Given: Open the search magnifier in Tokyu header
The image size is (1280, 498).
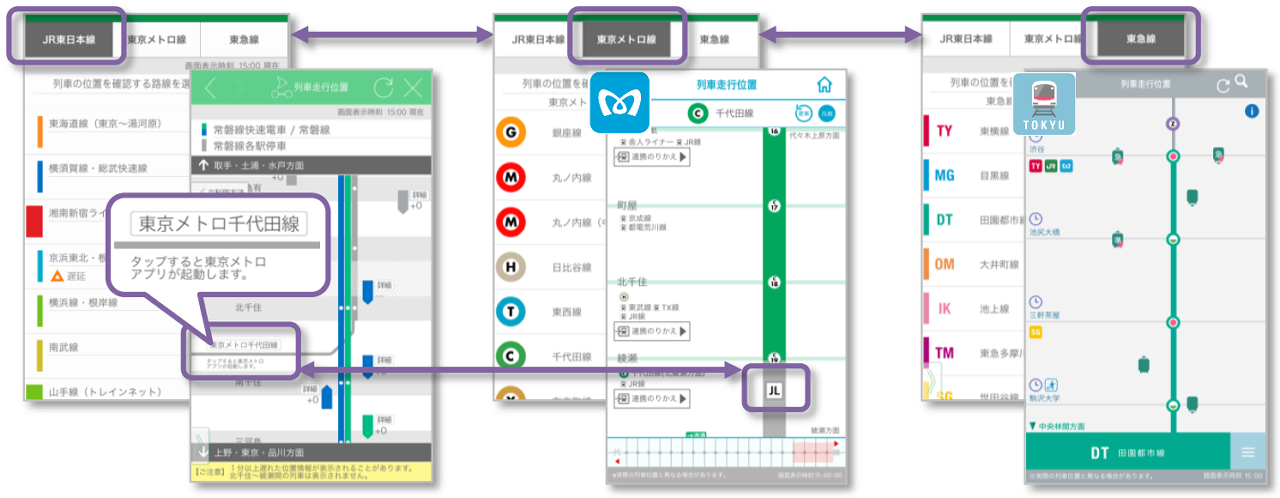Looking at the screenshot, I should pos(1241,82).
